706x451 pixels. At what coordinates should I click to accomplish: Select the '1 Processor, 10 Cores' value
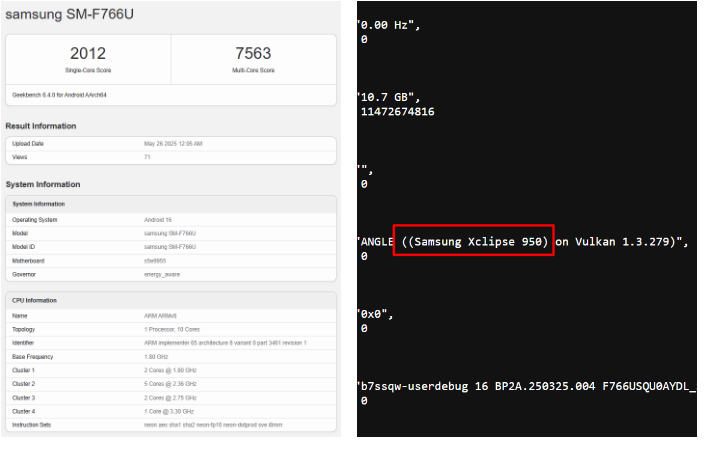point(172,329)
